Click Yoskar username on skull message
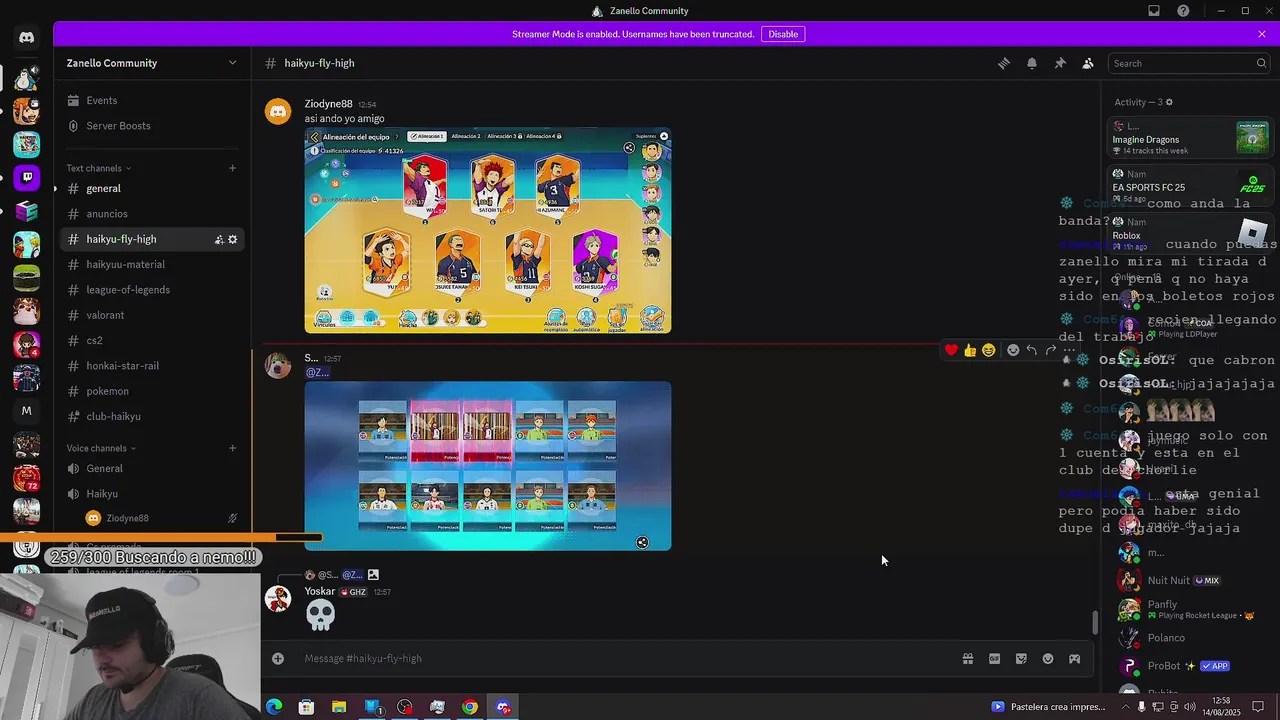1280x720 pixels. click(x=320, y=592)
